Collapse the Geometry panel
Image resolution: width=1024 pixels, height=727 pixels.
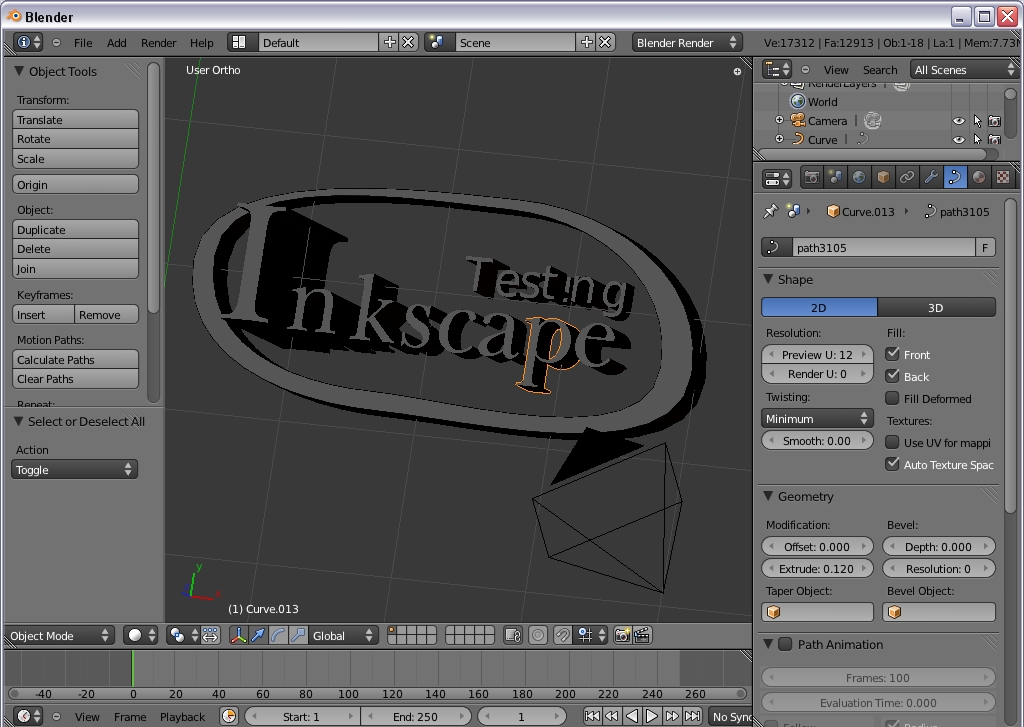(769, 496)
